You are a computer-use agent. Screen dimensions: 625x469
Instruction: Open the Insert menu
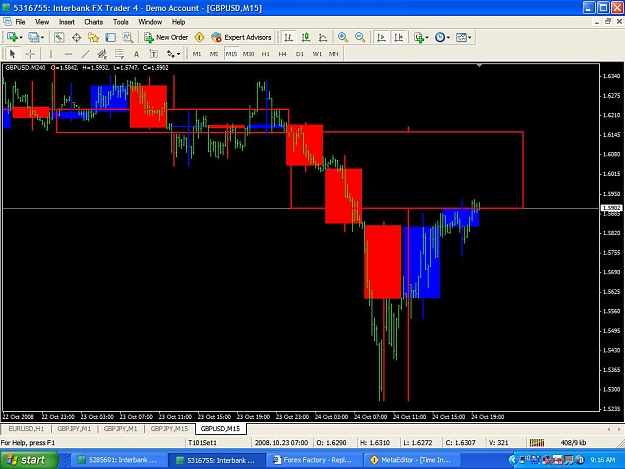point(67,22)
